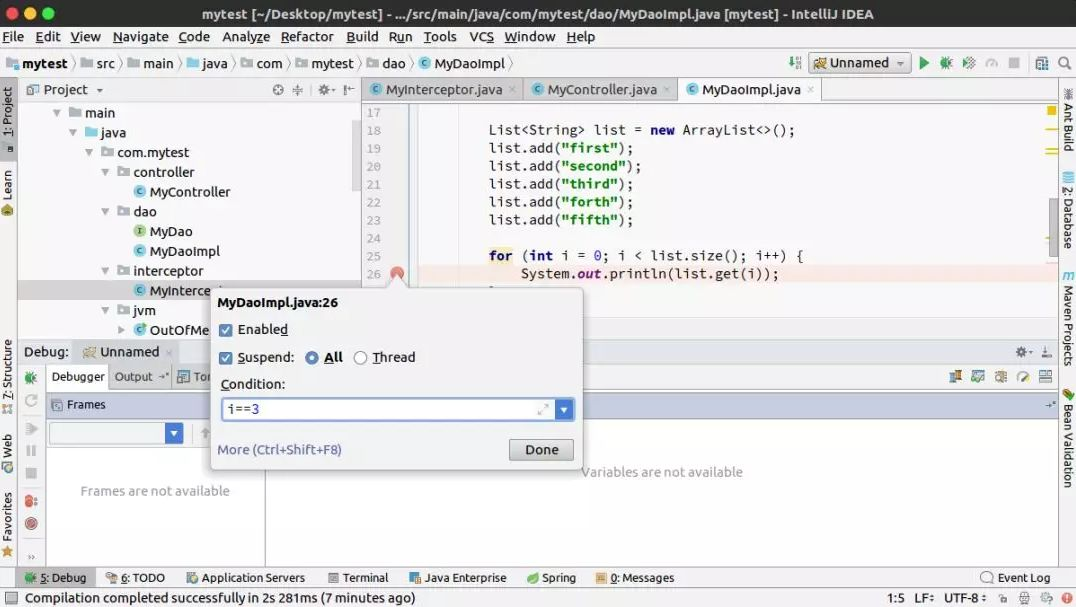Viewport: 1076px width, 607px height.
Task: Click Resume Program icon in Debug sidebar
Action: tap(31, 429)
